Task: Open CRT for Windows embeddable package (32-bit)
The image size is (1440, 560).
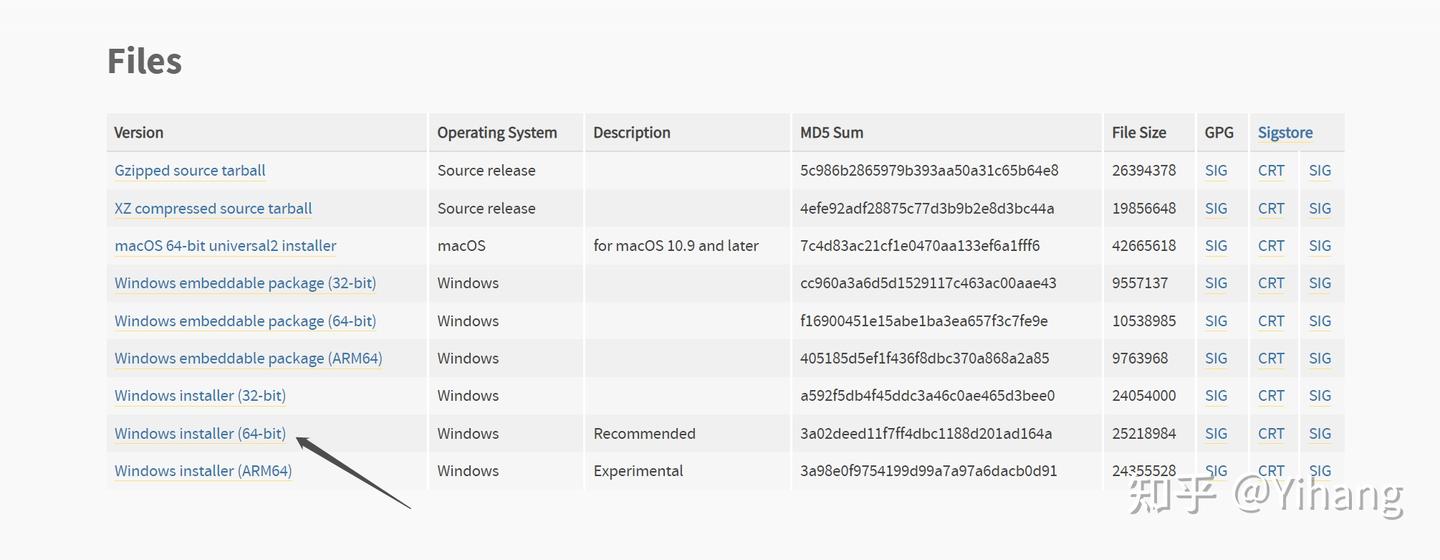Action: (1271, 283)
